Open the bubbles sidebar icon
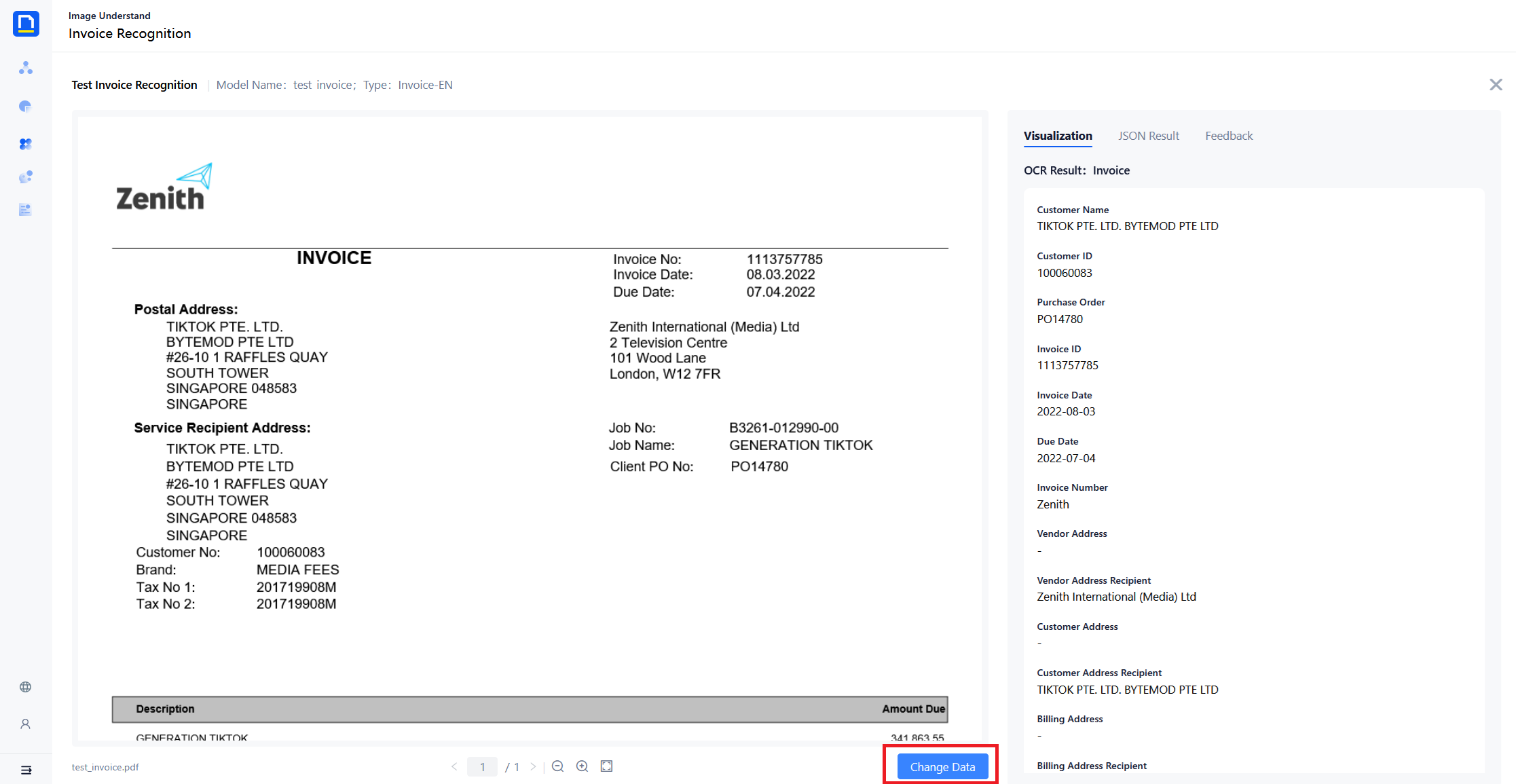 (x=26, y=177)
